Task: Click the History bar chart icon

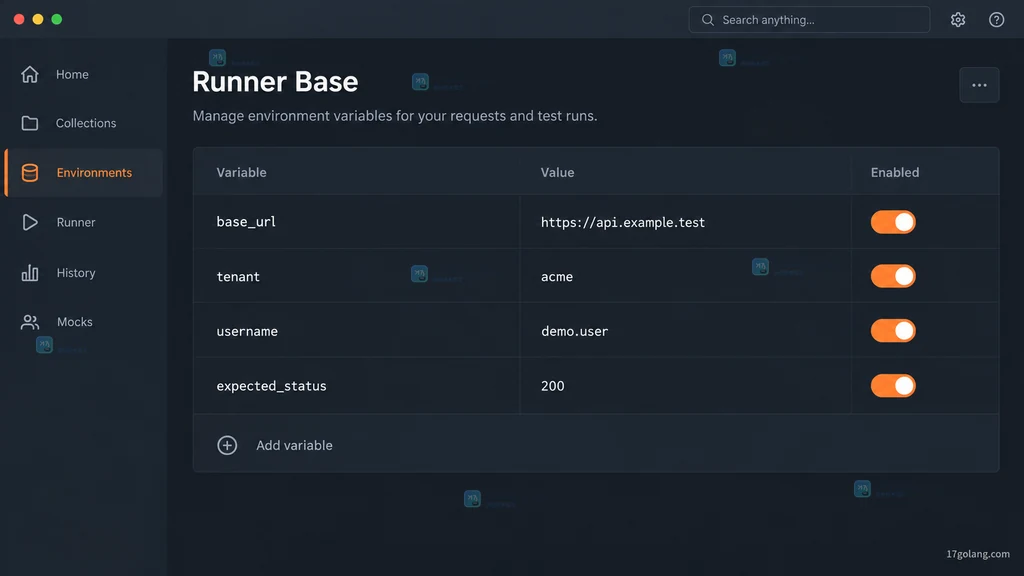Action: coord(29,272)
